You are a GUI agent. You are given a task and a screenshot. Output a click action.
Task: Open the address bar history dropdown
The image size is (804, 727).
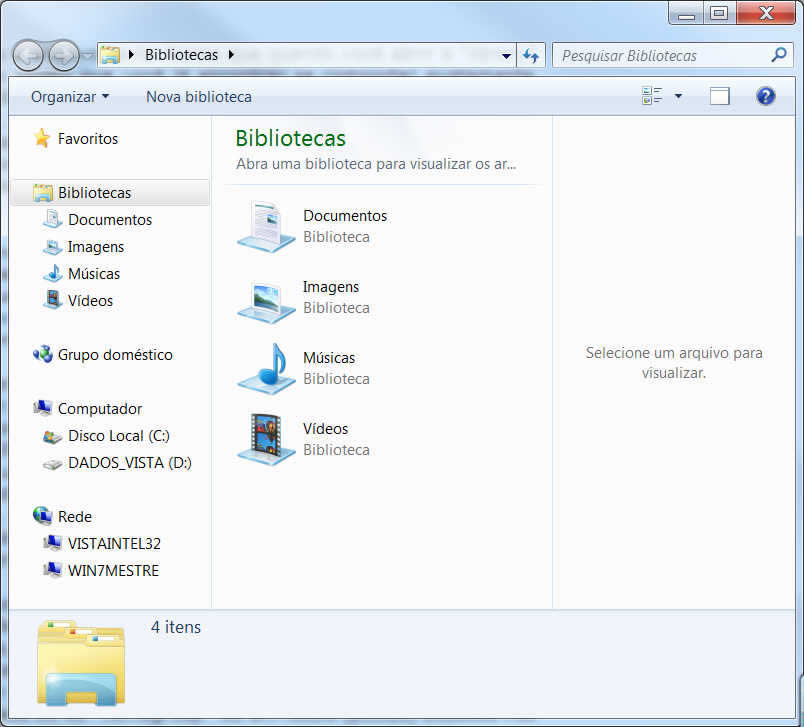point(507,56)
